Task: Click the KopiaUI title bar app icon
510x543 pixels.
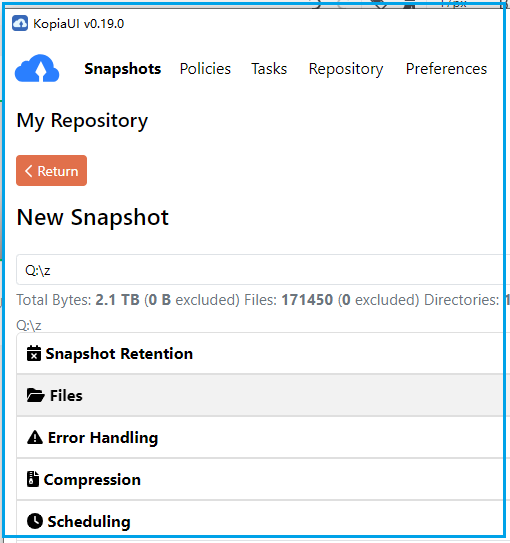Action: 20,24
